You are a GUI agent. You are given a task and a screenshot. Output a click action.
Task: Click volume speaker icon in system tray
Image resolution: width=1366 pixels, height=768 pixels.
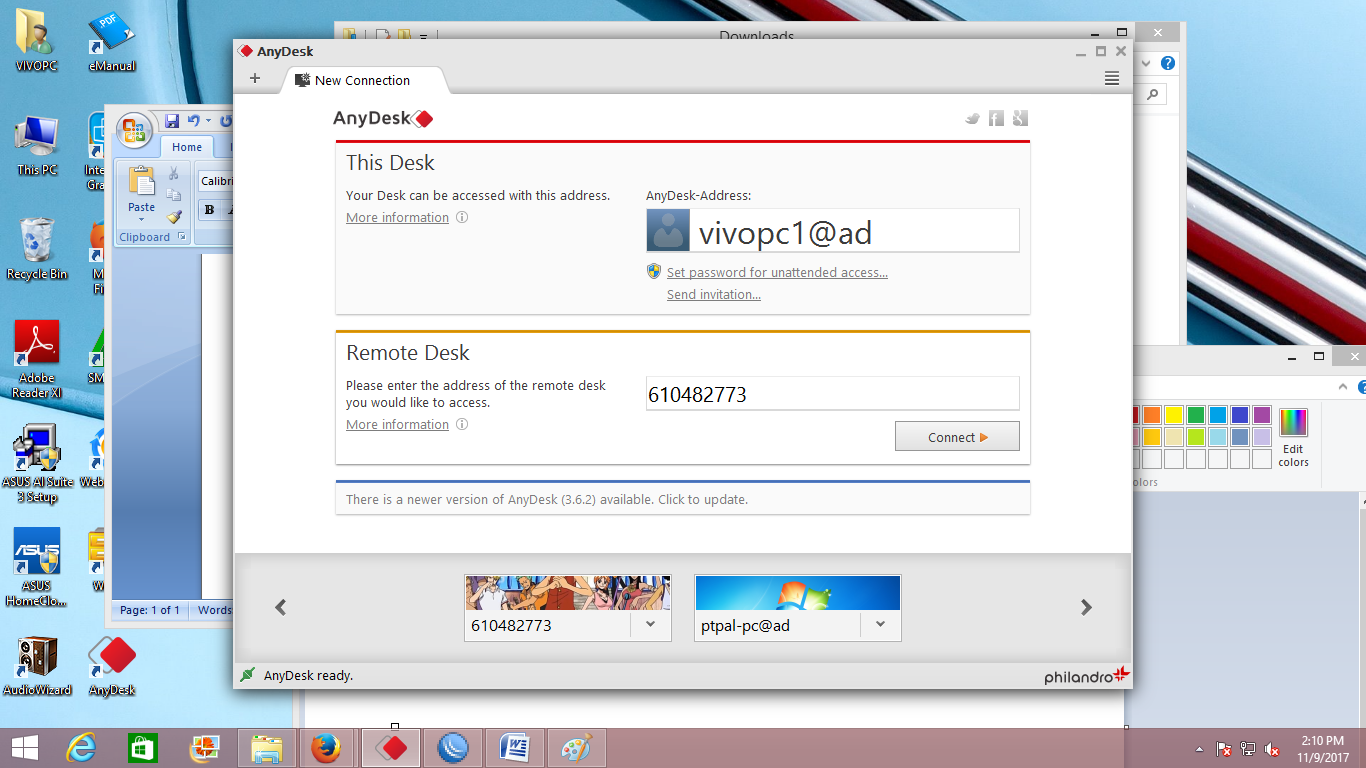(1273, 749)
